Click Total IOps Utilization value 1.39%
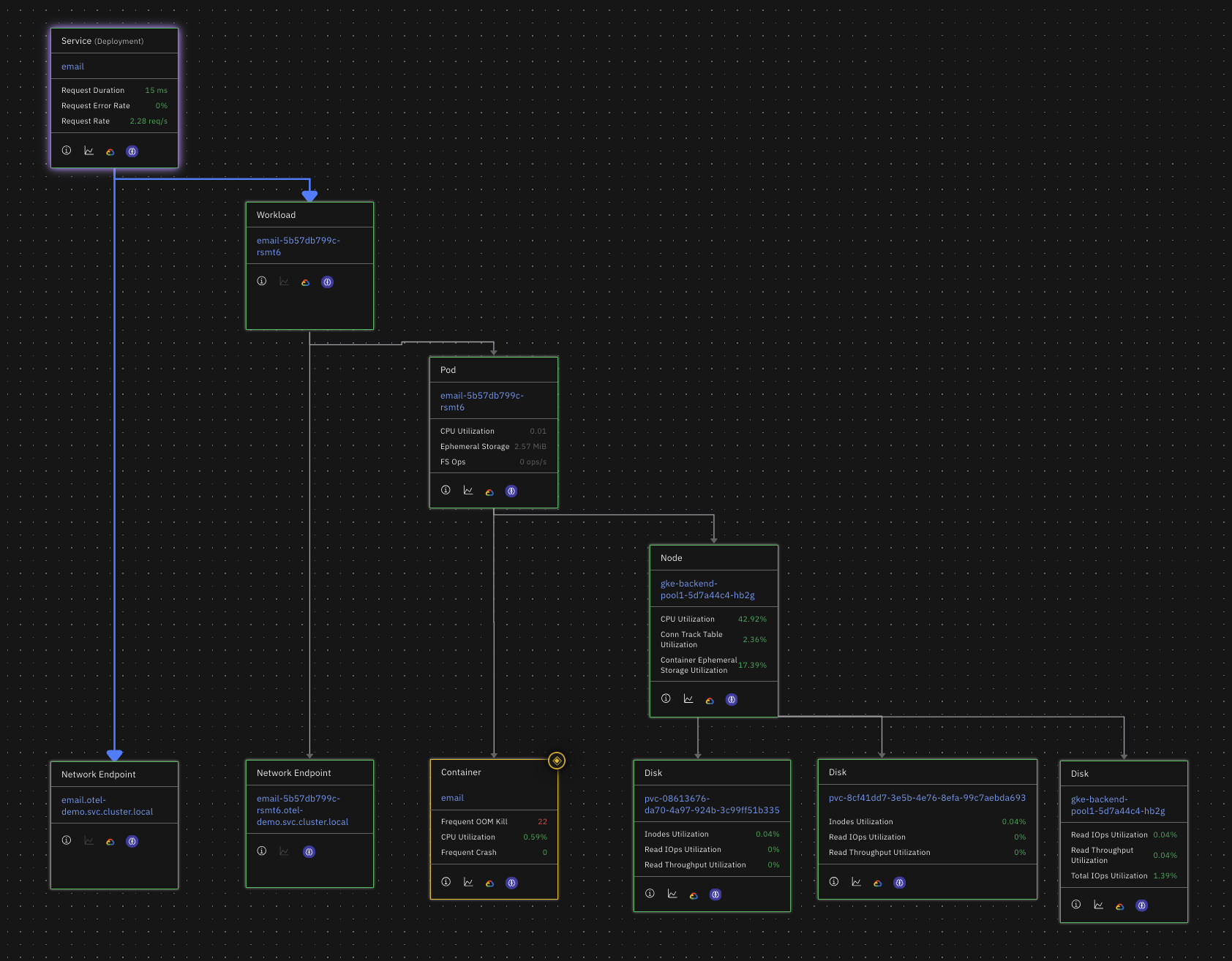The image size is (1232, 961). point(1165,876)
